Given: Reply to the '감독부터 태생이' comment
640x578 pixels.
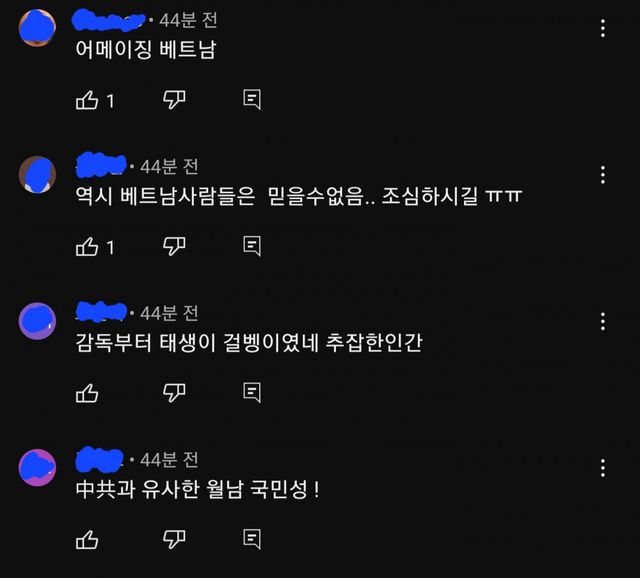Looking at the screenshot, I should (252, 393).
